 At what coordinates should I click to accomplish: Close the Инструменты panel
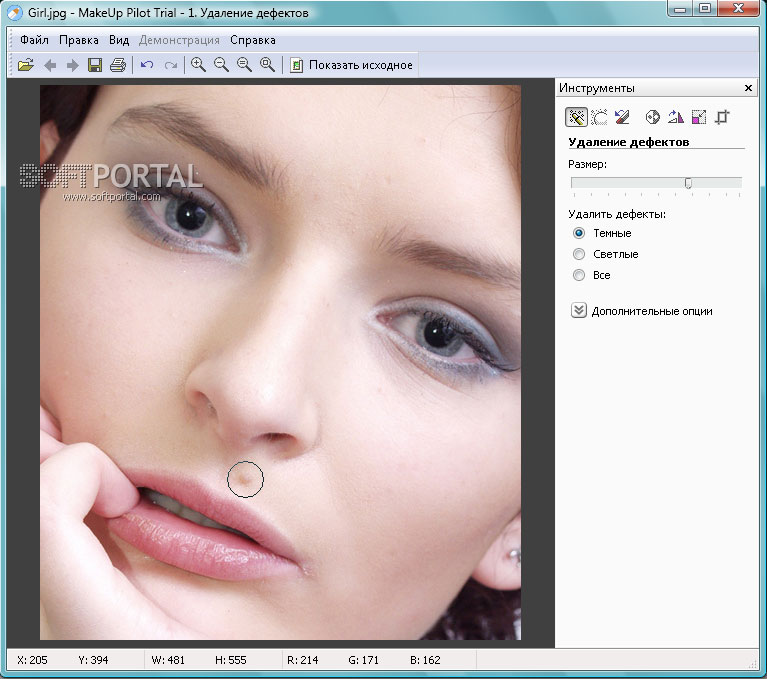[x=748, y=88]
